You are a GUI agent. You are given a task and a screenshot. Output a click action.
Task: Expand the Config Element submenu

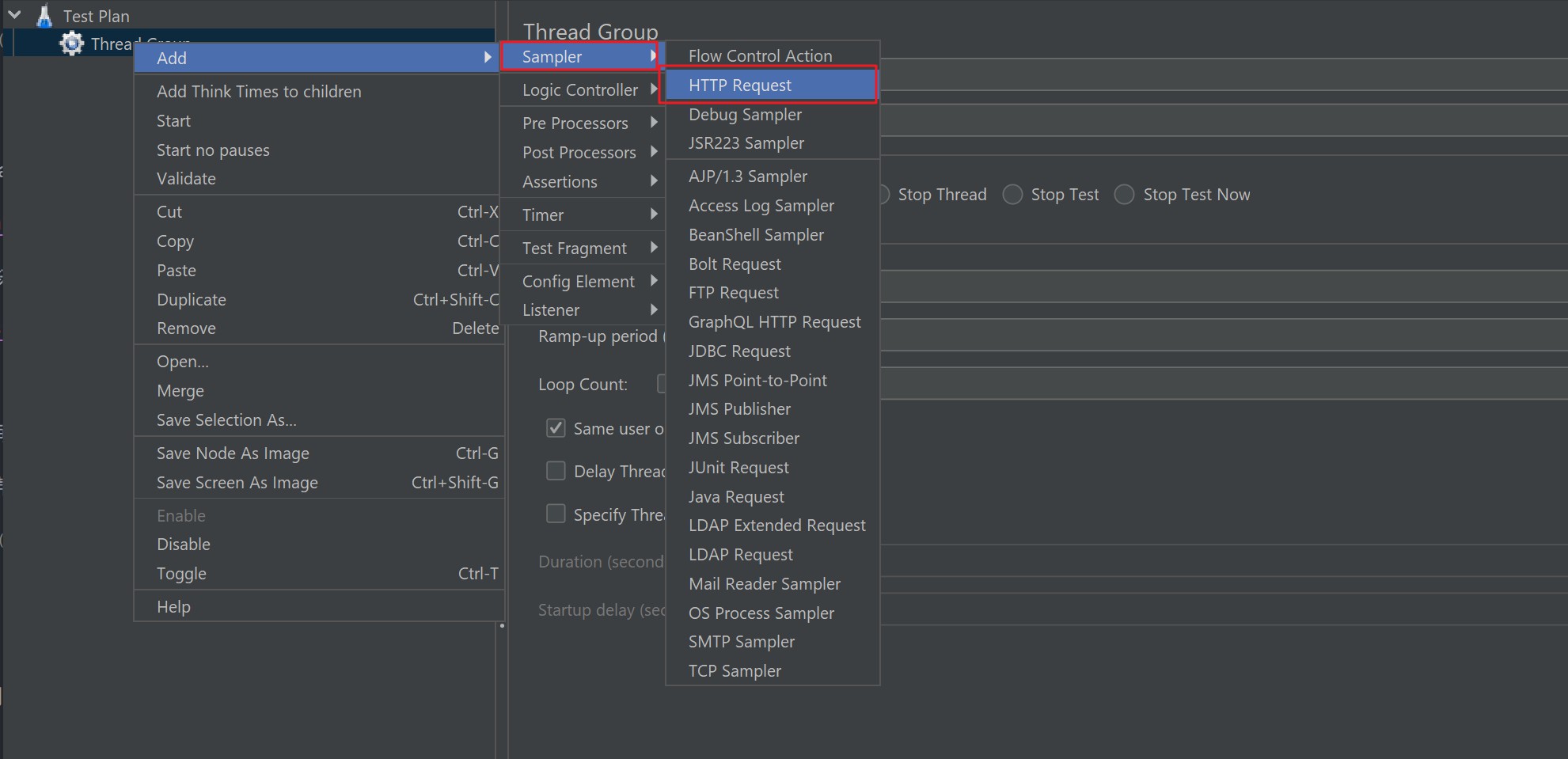point(583,281)
